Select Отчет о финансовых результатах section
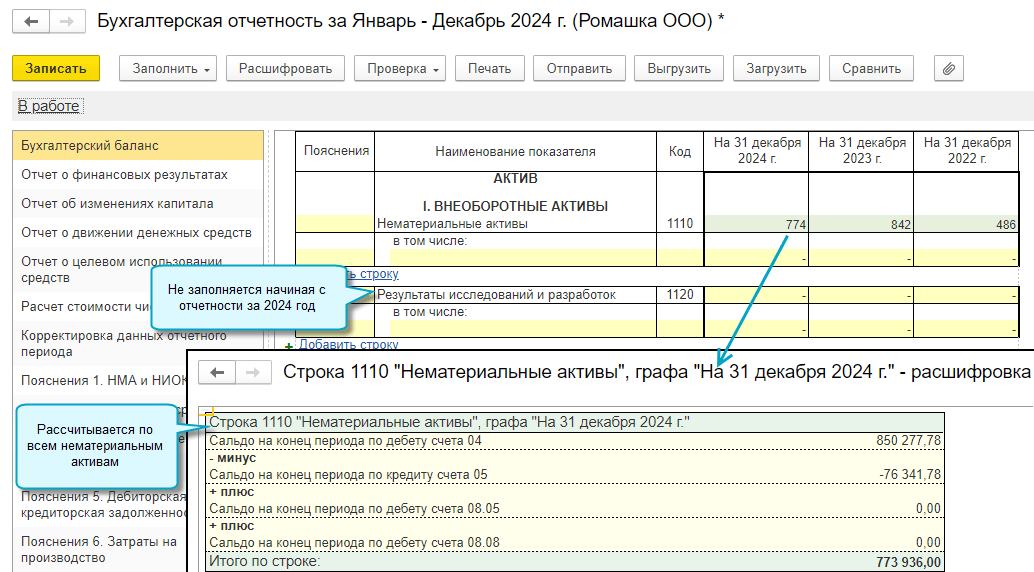1034x572 pixels. tap(124, 175)
